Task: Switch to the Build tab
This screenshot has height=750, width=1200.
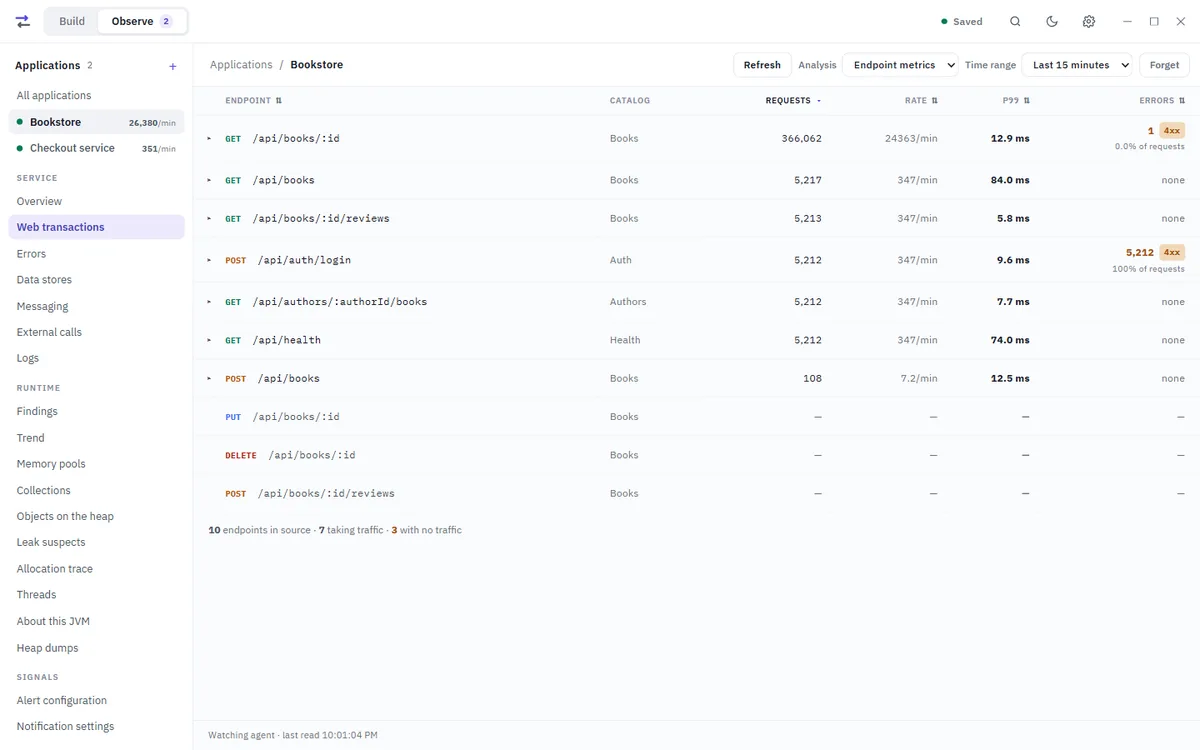Action: tap(72, 21)
